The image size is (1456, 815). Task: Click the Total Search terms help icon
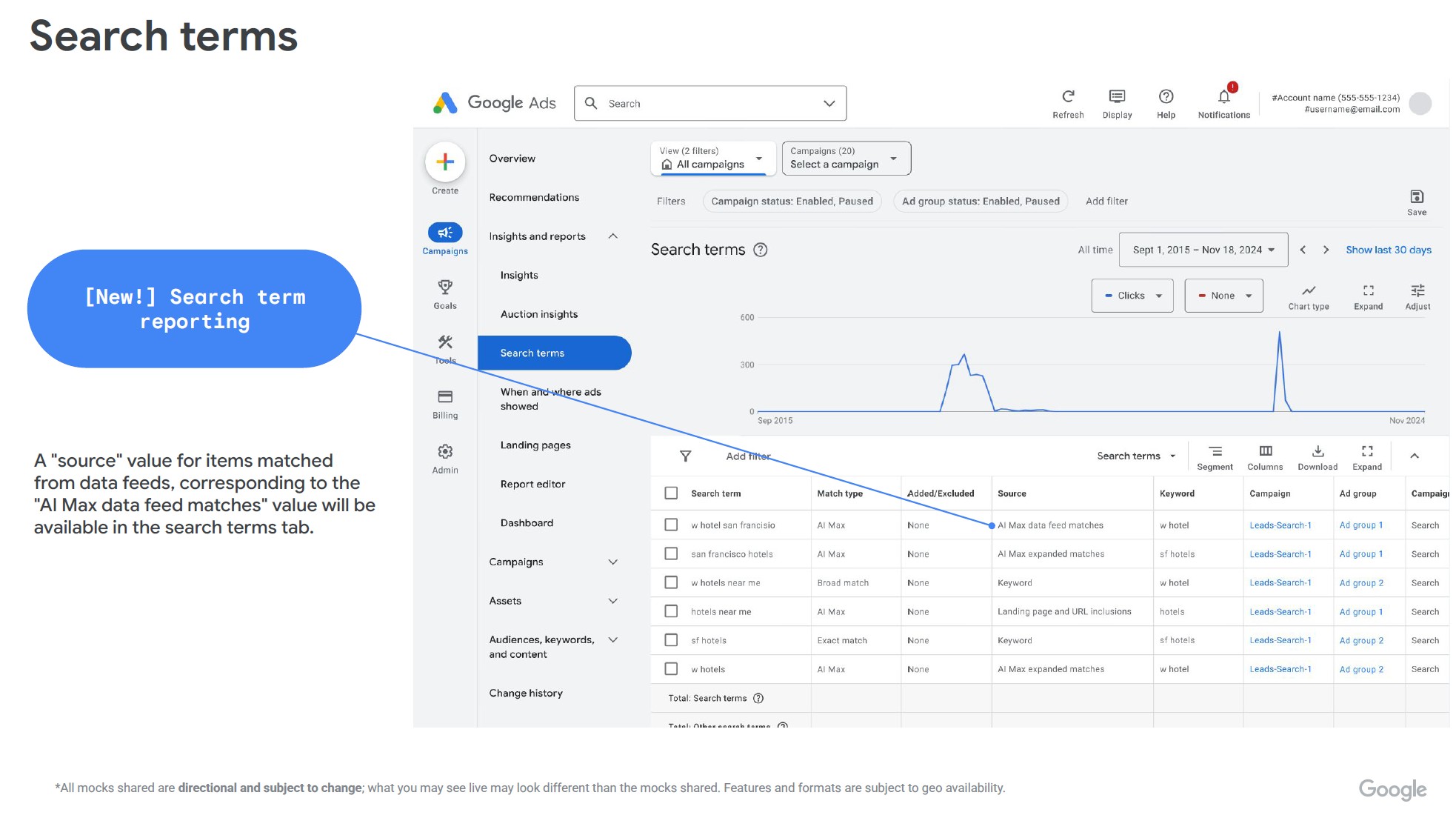pyautogui.click(x=758, y=698)
